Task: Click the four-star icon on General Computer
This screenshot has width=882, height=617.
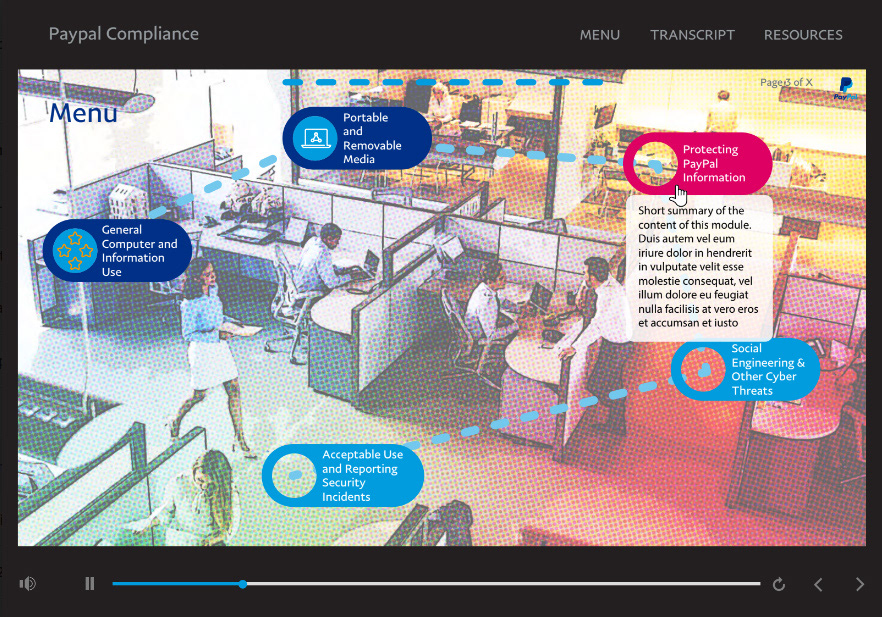Action: click(75, 250)
